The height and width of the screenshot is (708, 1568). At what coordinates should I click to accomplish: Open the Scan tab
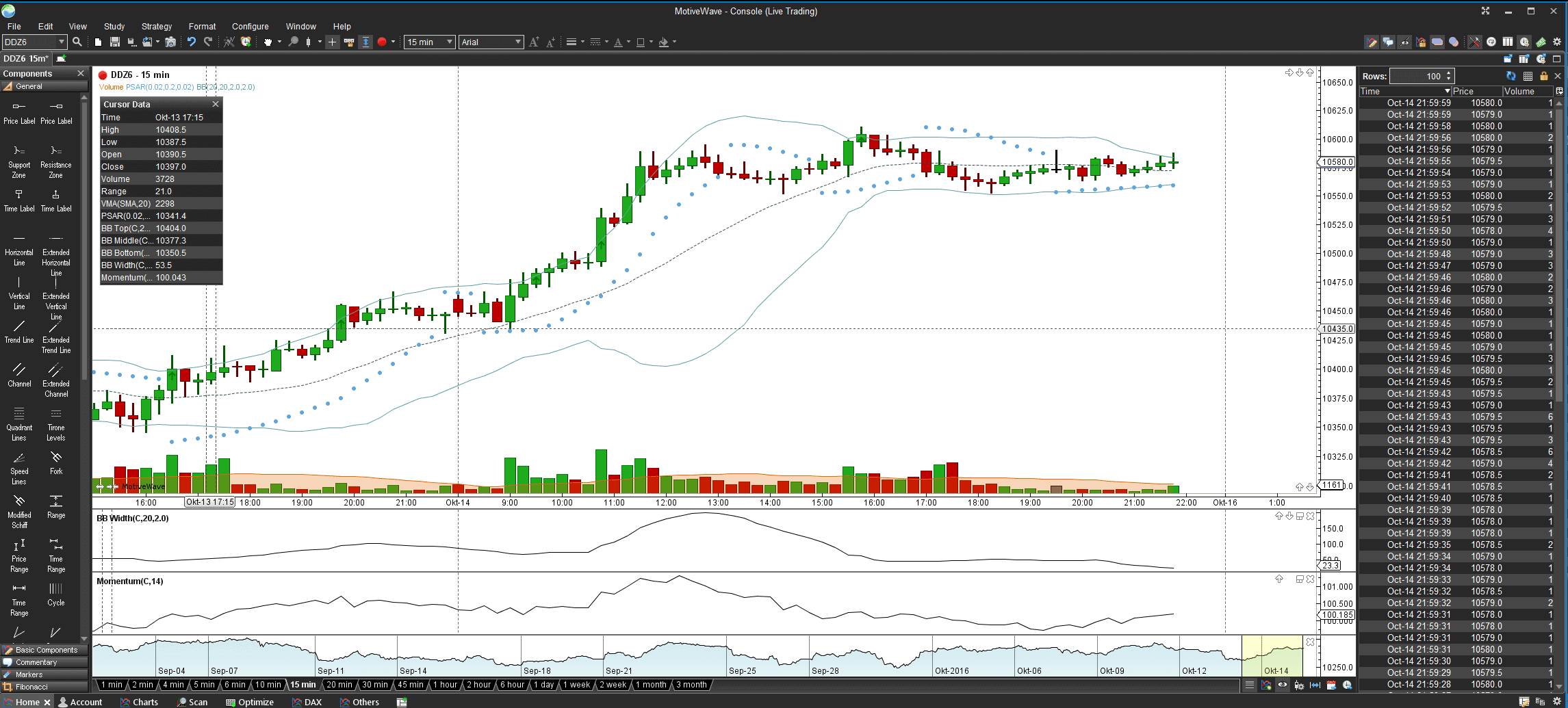coord(192,702)
